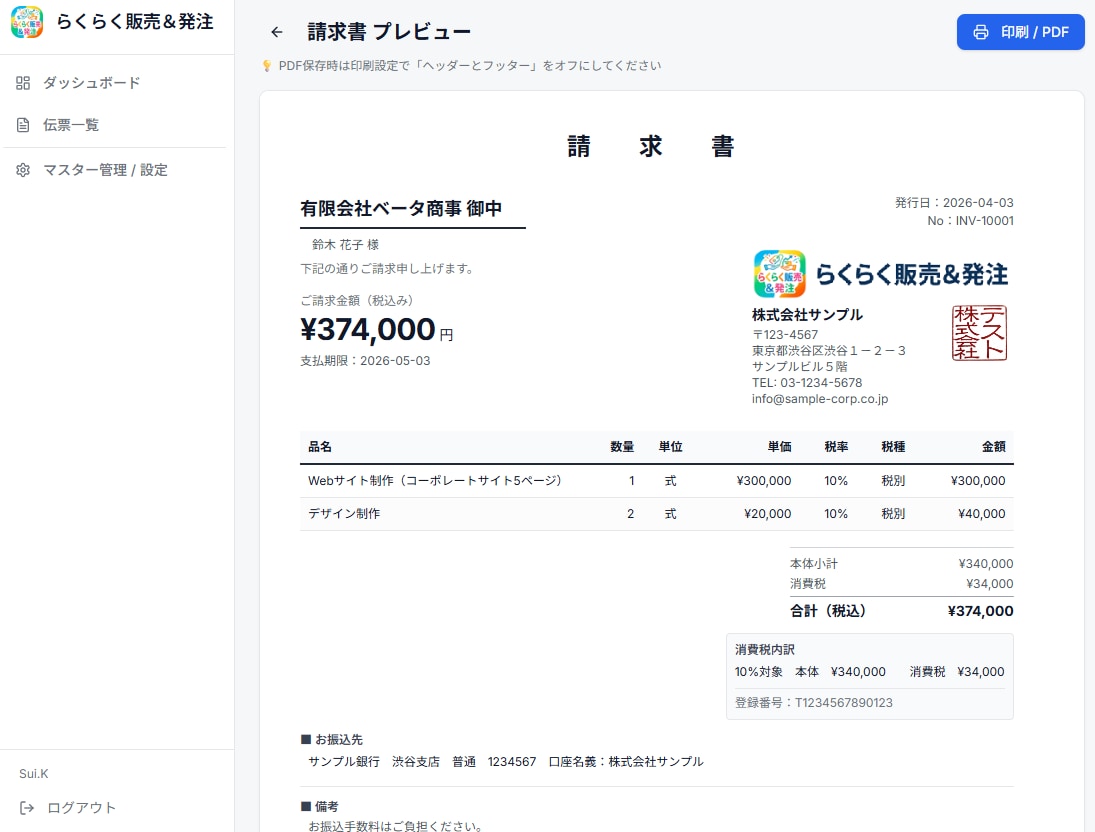
Task: Click the 支払期限:2026-05-03 line
Action: 365,360
